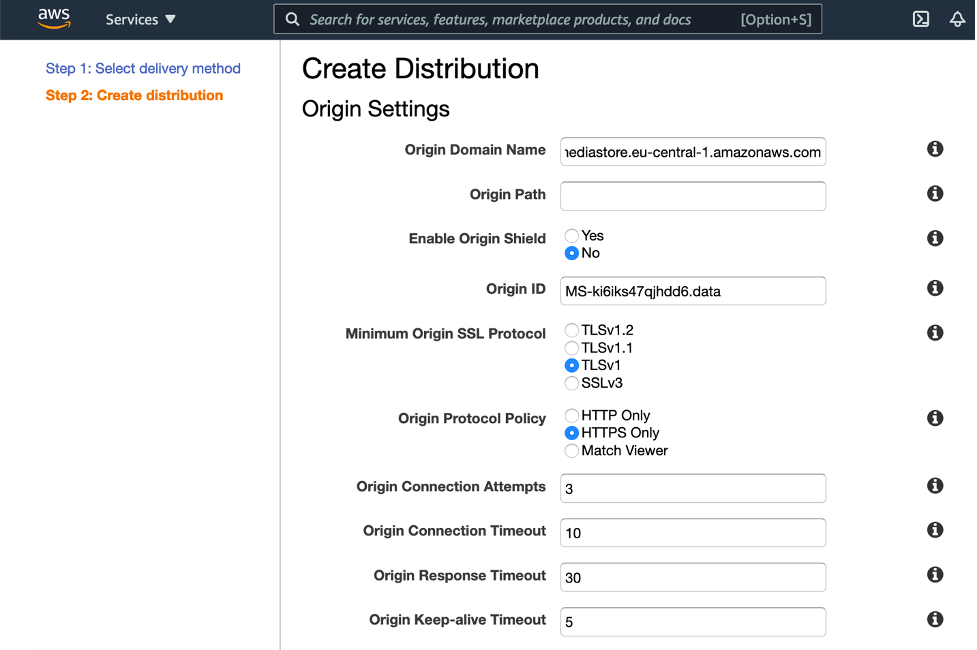This screenshot has height=650, width=977.
Task: Click the search bar for services
Action: pos(547,18)
